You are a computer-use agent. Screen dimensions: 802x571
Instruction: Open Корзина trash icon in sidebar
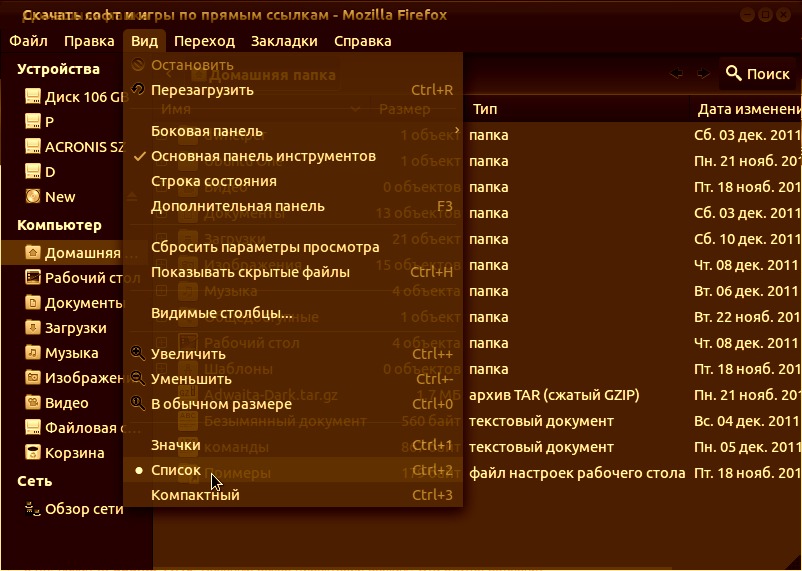[33, 453]
